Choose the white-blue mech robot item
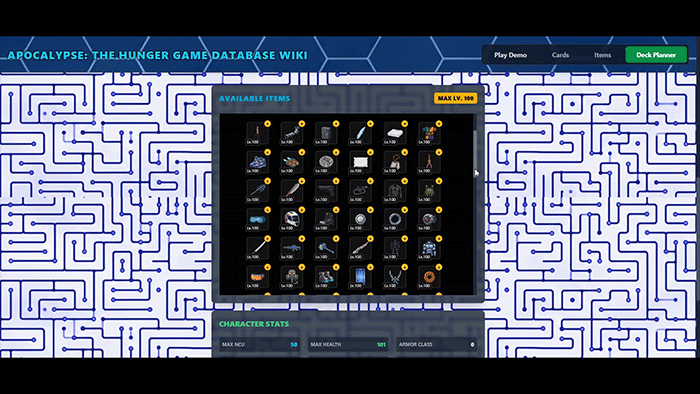Screen dimensions: 700x394 (429, 248)
